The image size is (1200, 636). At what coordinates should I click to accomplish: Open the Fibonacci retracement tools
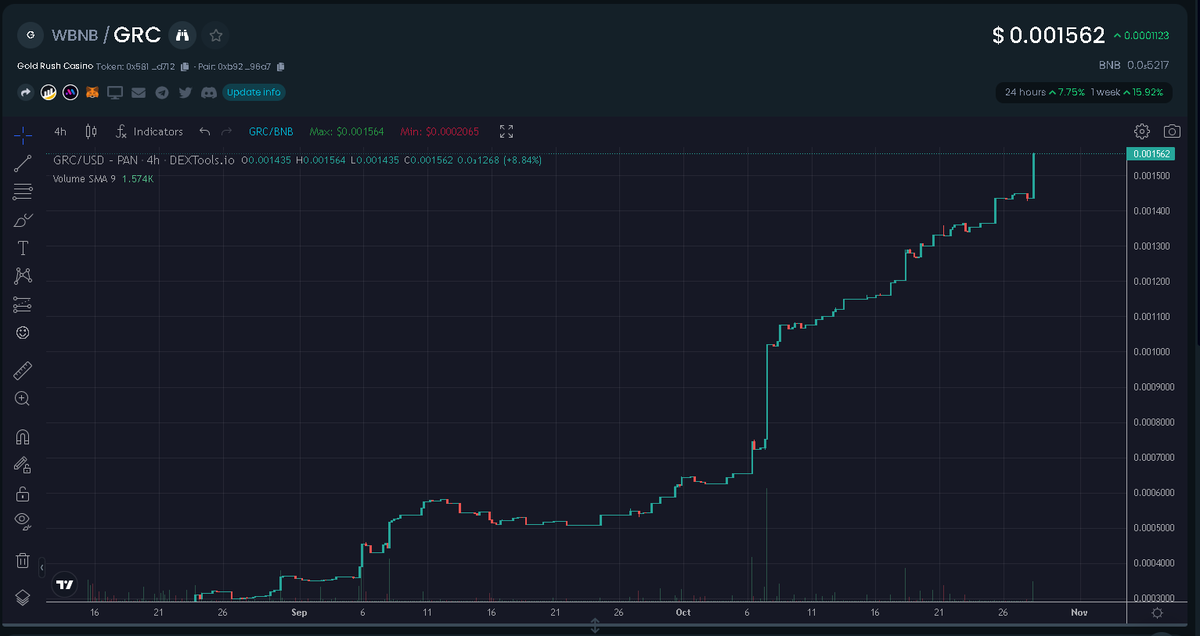pos(22,191)
